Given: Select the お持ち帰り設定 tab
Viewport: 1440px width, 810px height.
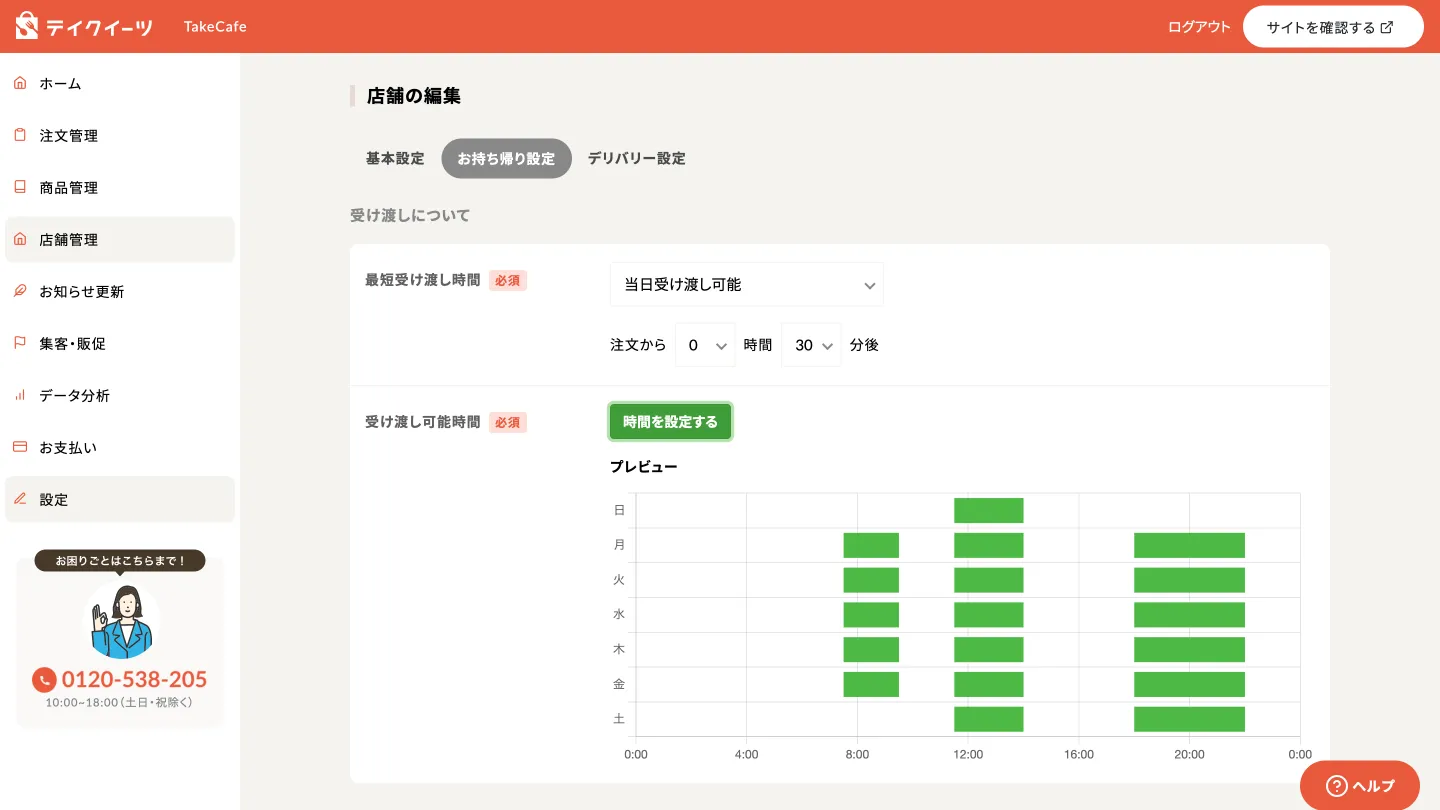Looking at the screenshot, I should tap(506, 158).
